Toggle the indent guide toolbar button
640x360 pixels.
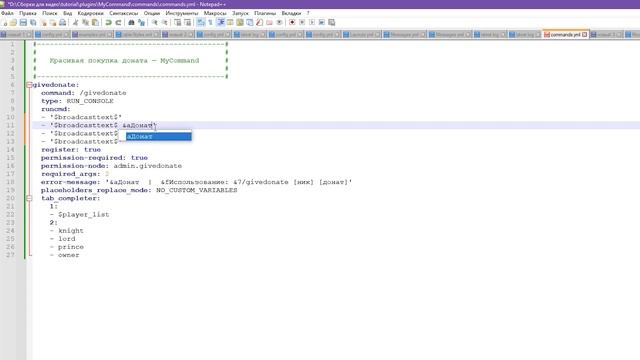click(220, 22)
